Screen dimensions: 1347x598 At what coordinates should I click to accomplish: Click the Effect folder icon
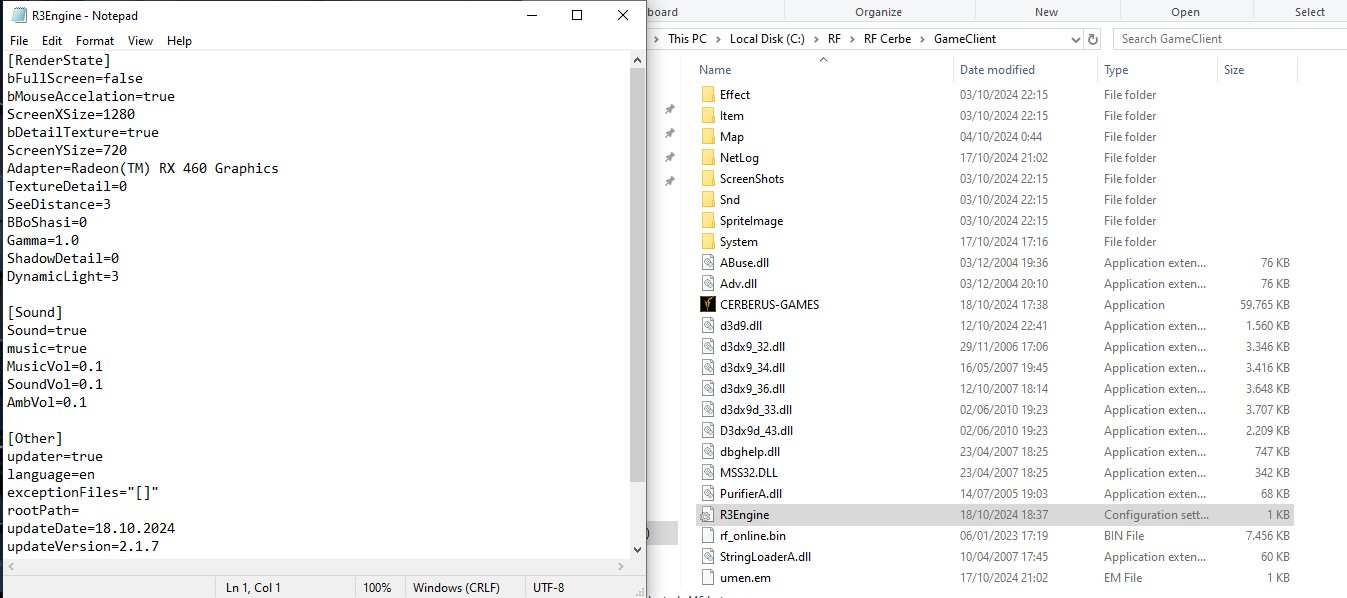(708, 95)
